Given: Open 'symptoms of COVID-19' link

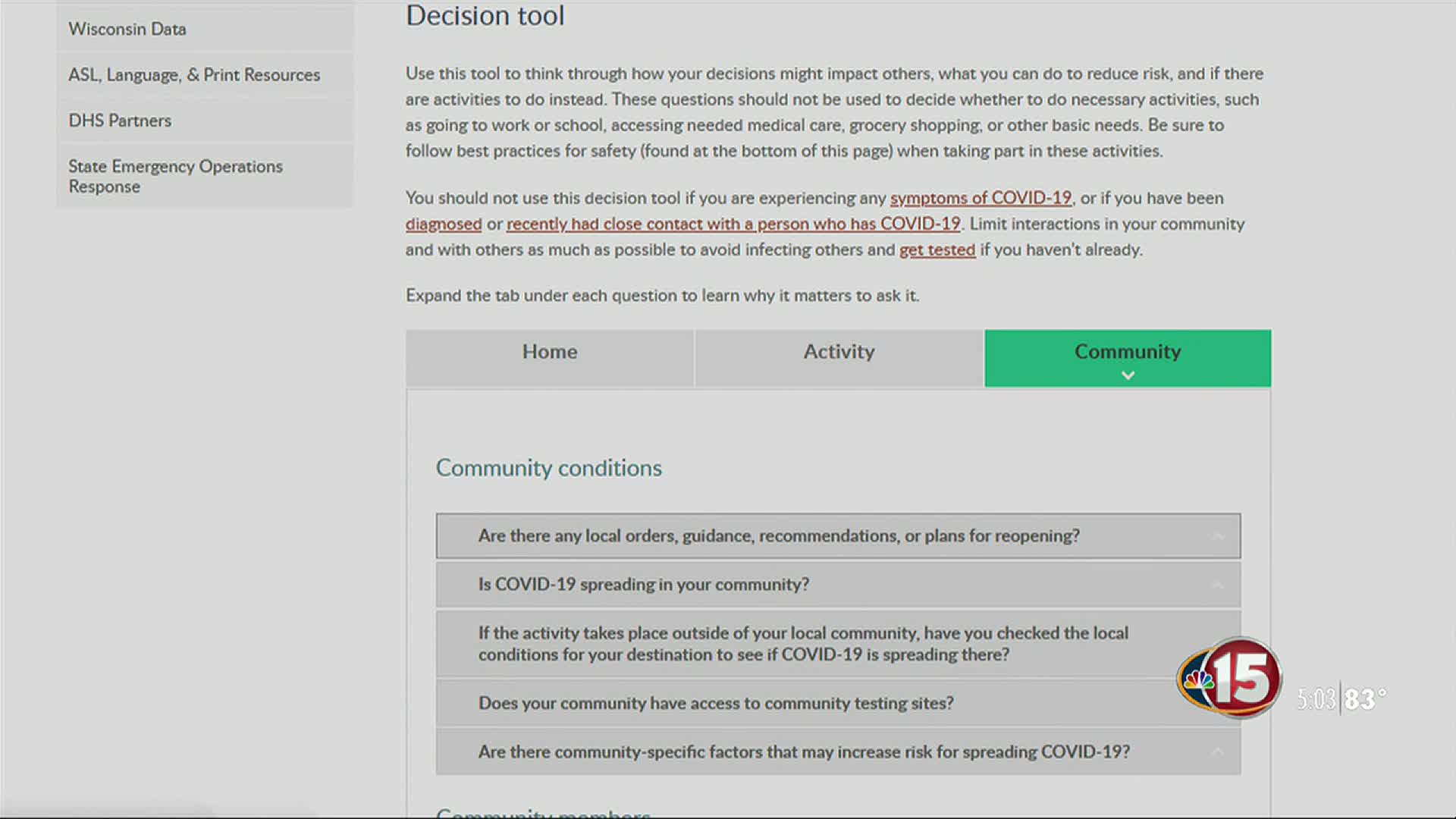Looking at the screenshot, I should (980, 199).
